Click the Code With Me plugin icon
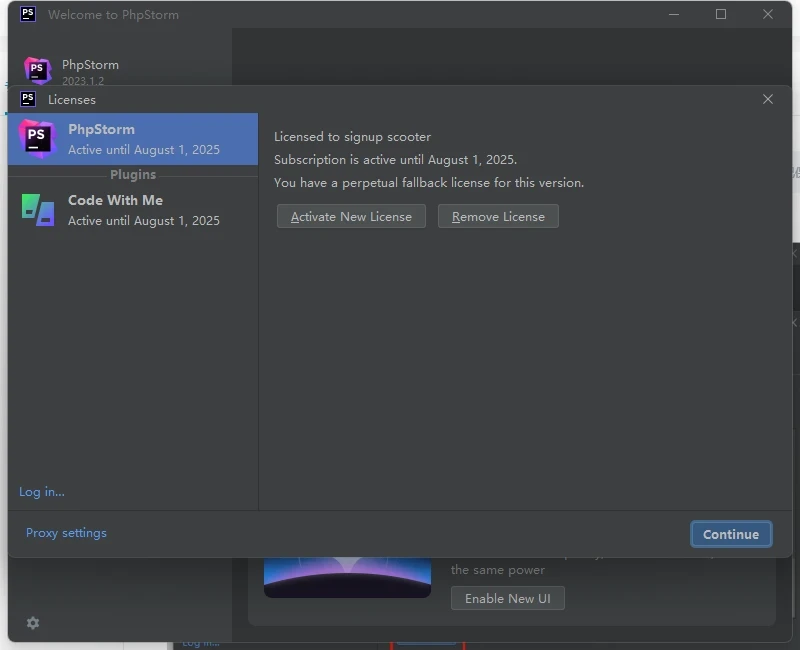 [x=38, y=210]
